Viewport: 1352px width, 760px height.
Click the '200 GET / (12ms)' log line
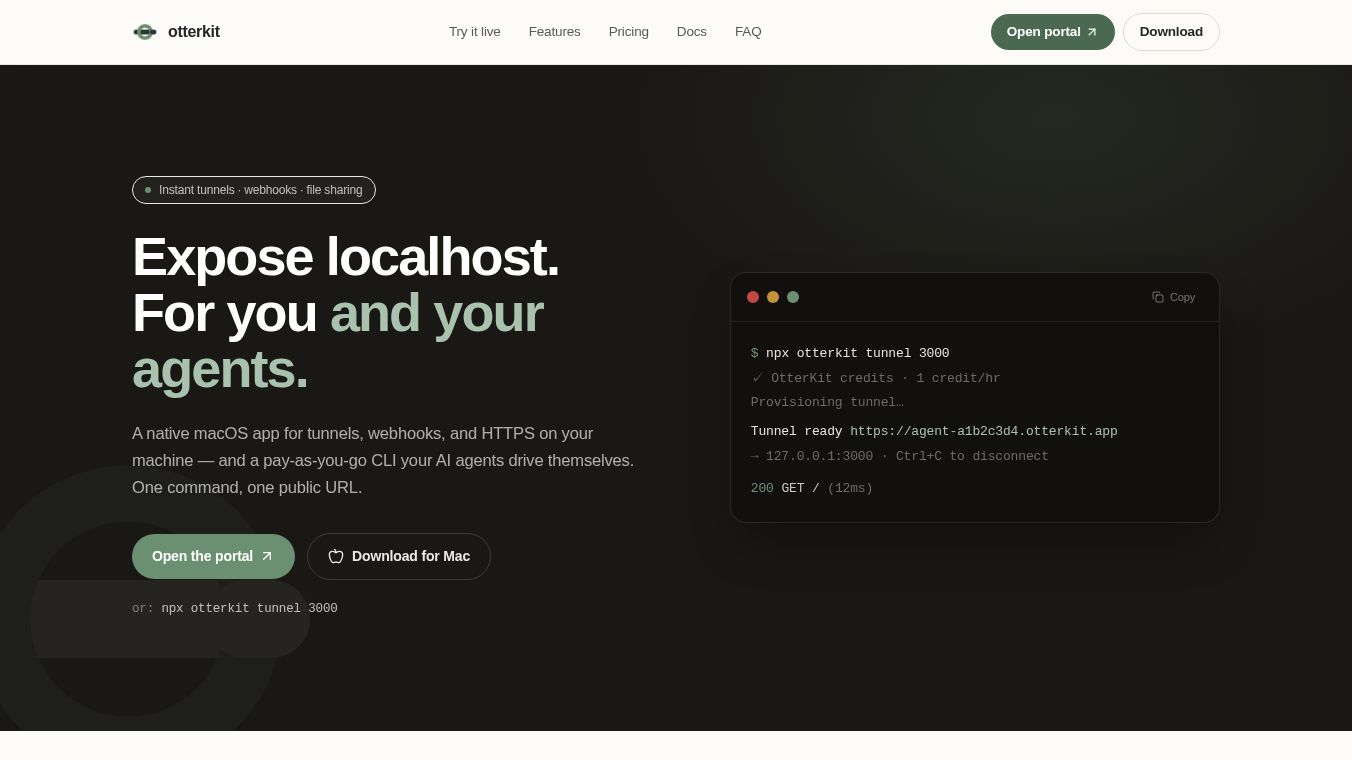pos(812,489)
